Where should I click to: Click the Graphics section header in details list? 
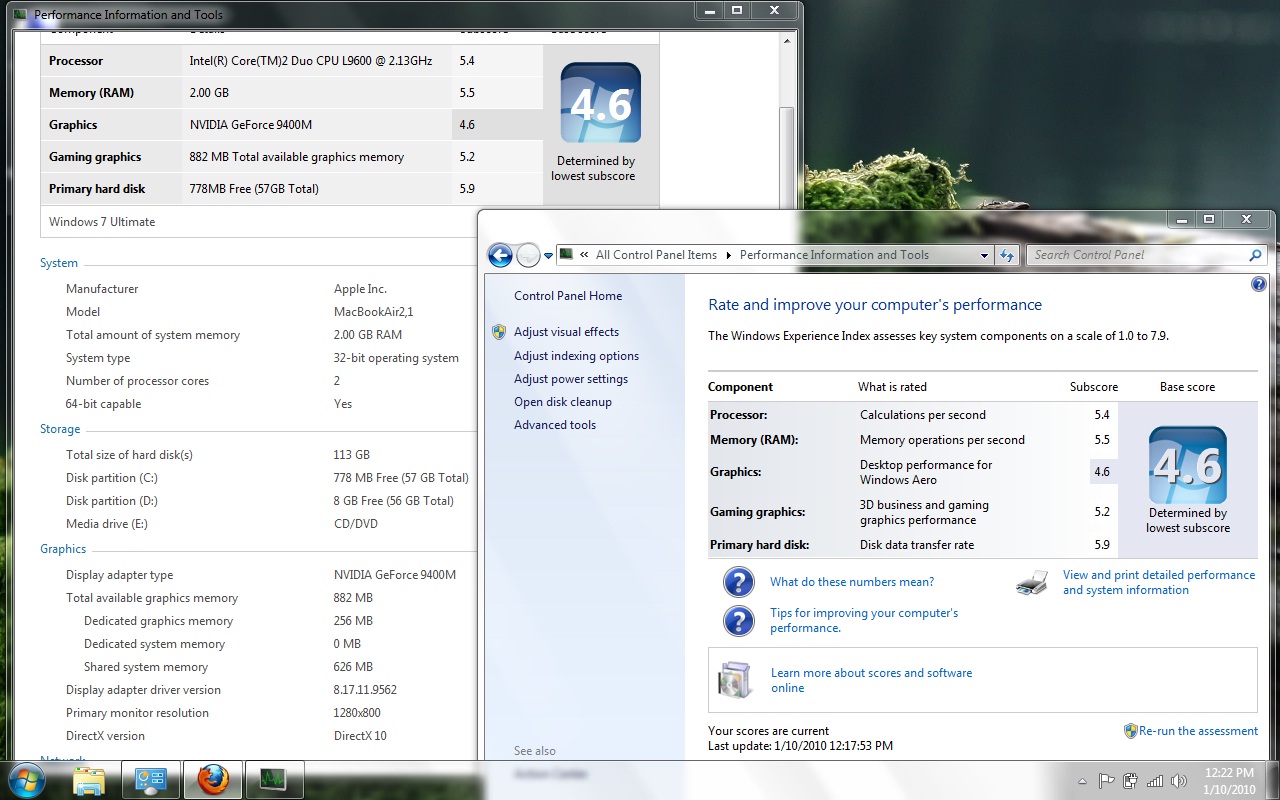(63, 549)
